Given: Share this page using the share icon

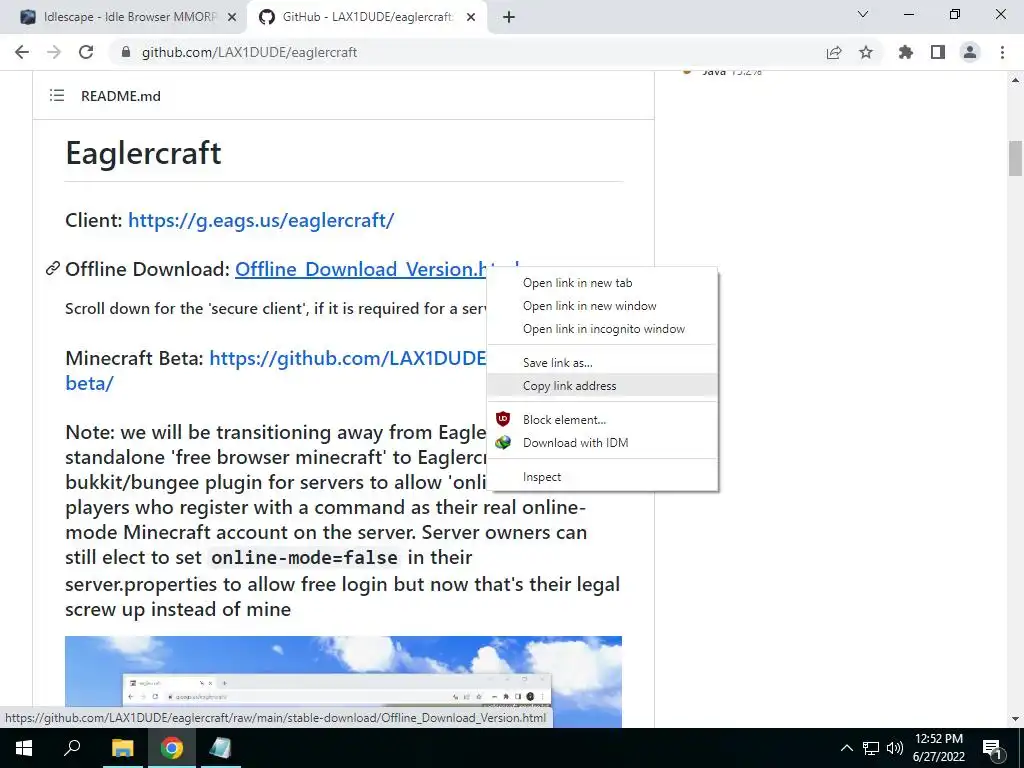Looking at the screenshot, I should click(x=834, y=52).
